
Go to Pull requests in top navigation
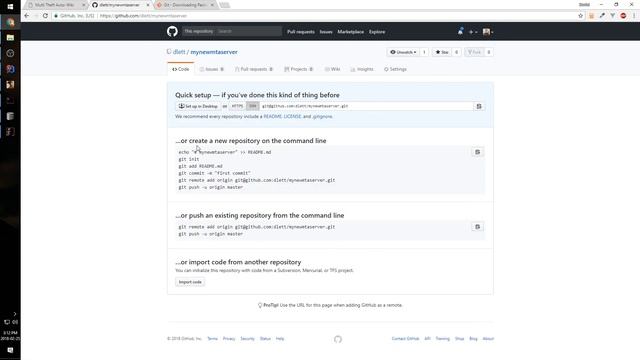(301, 32)
